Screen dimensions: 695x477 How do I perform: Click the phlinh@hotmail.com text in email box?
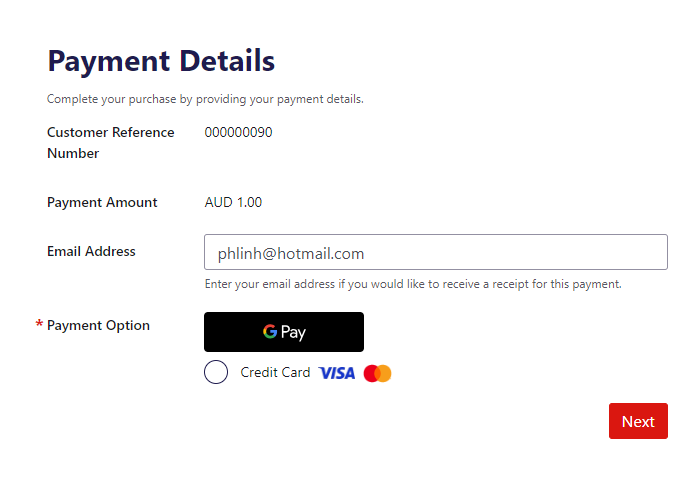[290, 254]
